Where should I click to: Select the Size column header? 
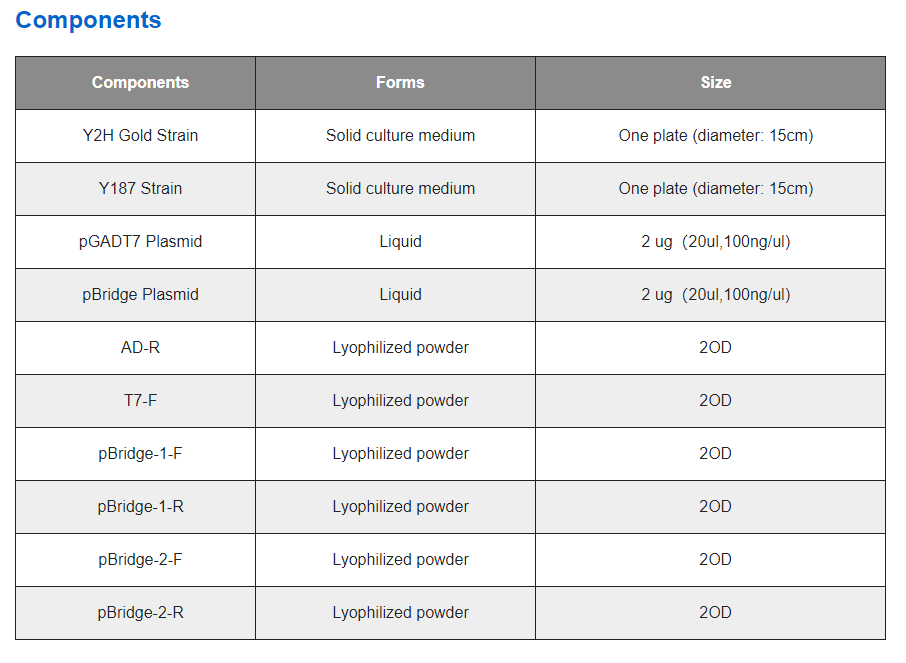[710, 83]
